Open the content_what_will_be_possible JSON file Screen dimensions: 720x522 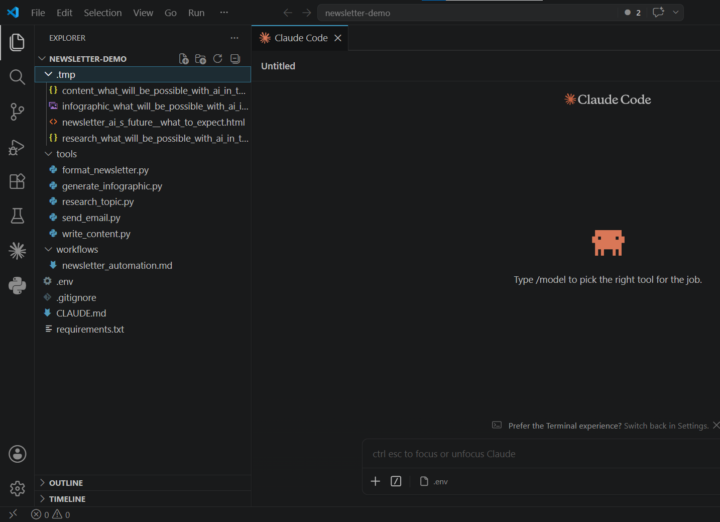click(143, 90)
